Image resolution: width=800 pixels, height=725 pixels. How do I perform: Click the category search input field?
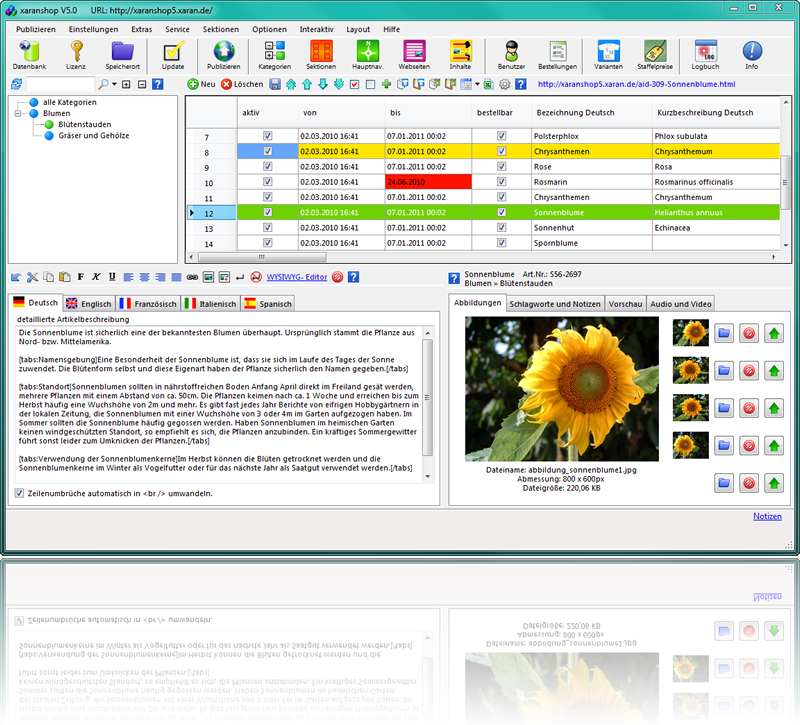pos(60,84)
